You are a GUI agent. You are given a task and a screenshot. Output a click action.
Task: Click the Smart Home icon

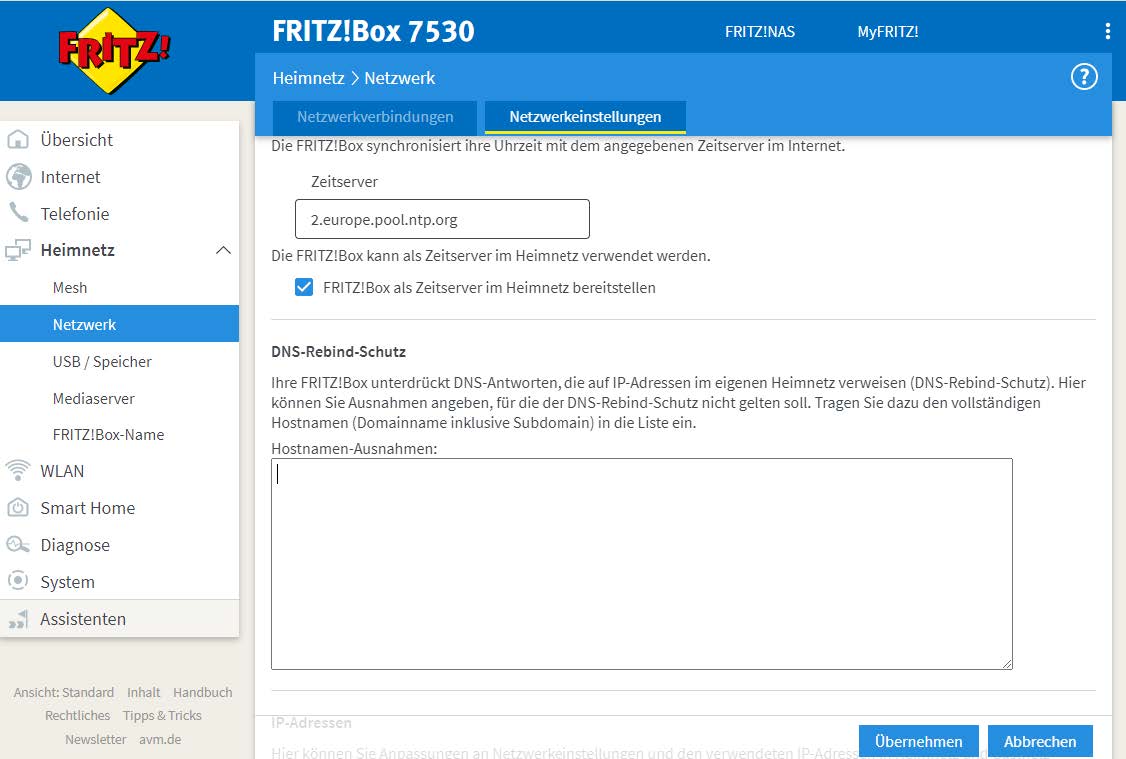pyautogui.click(x=18, y=508)
